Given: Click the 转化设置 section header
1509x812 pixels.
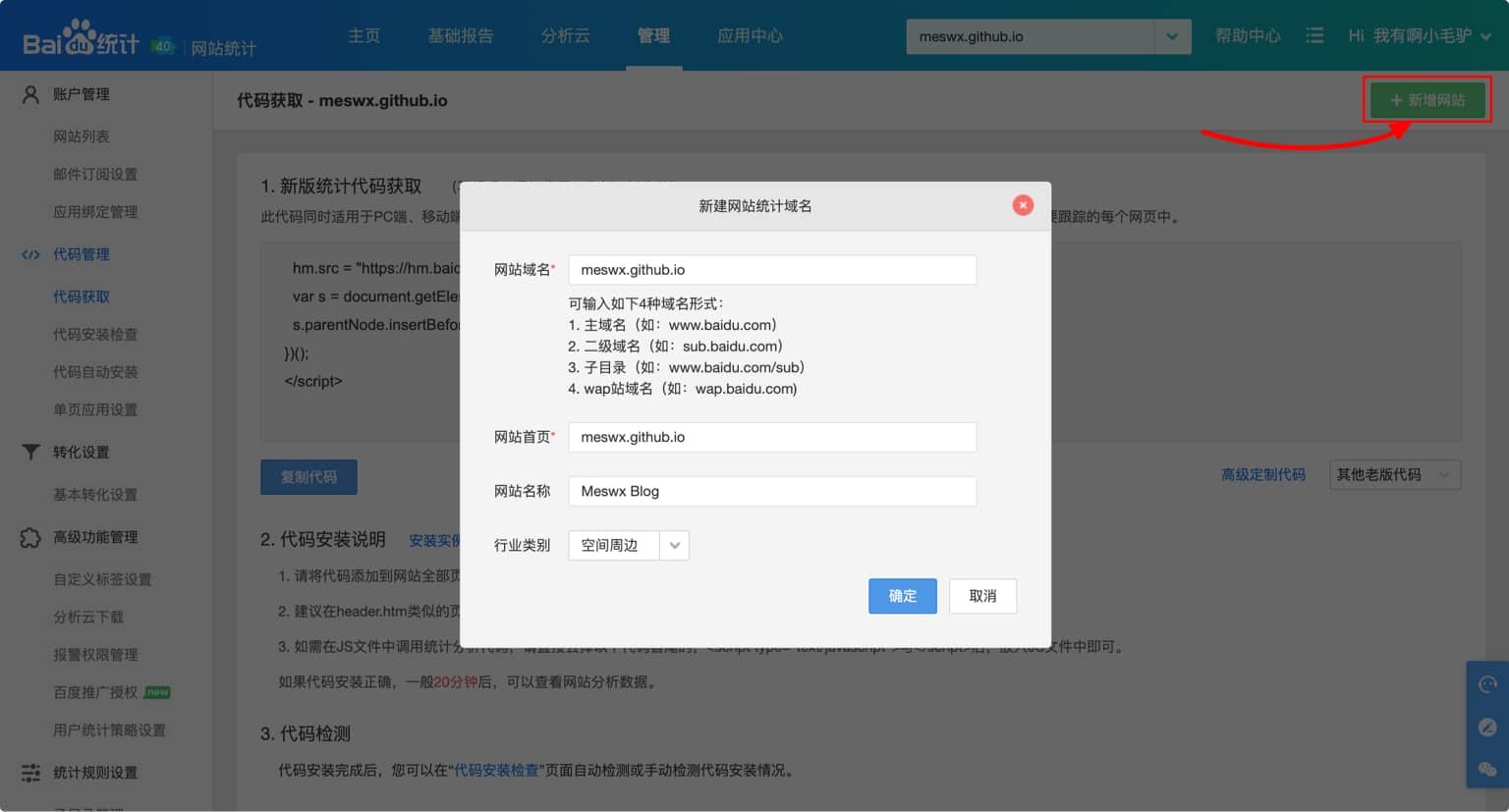Looking at the screenshot, I should (x=82, y=452).
